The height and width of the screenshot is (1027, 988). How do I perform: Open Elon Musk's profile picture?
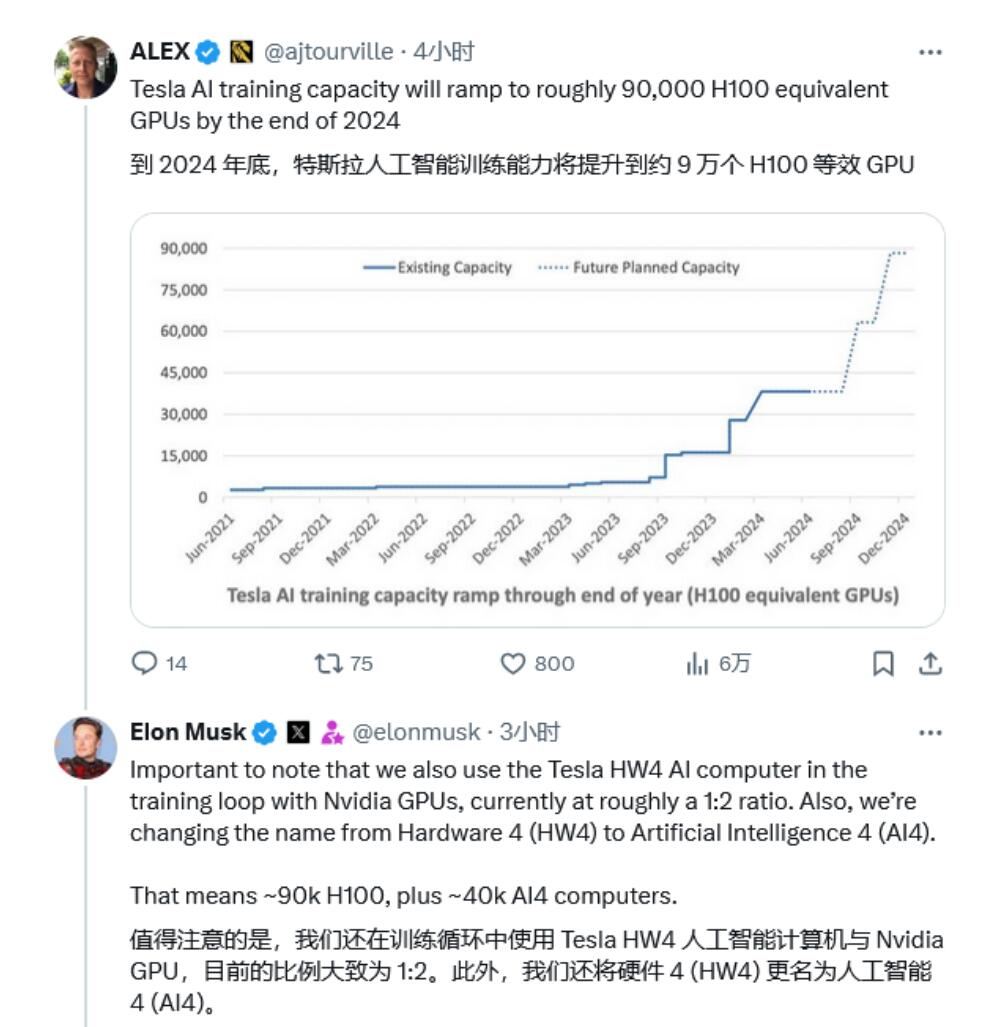point(85,748)
